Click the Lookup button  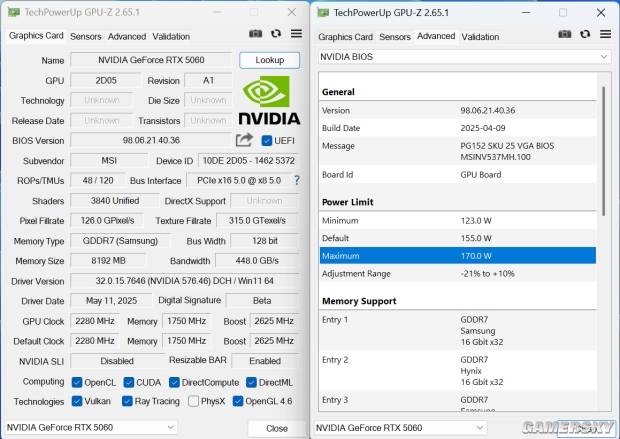[x=269, y=60]
